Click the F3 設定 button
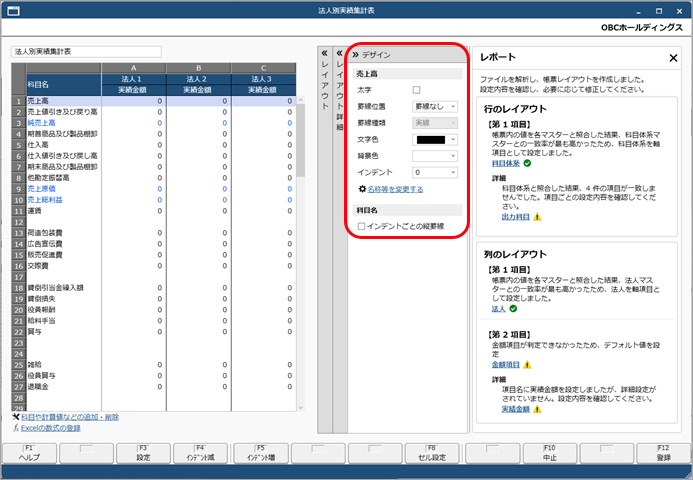Image resolution: width=693 pixels, height=480 pixels. click(143, 453)
